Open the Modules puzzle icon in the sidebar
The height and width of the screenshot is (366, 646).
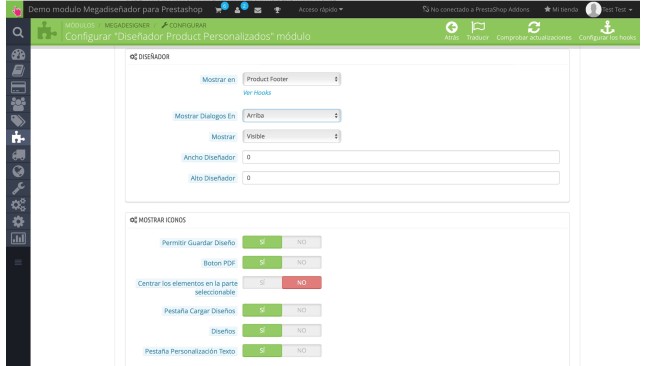(18, 137)
